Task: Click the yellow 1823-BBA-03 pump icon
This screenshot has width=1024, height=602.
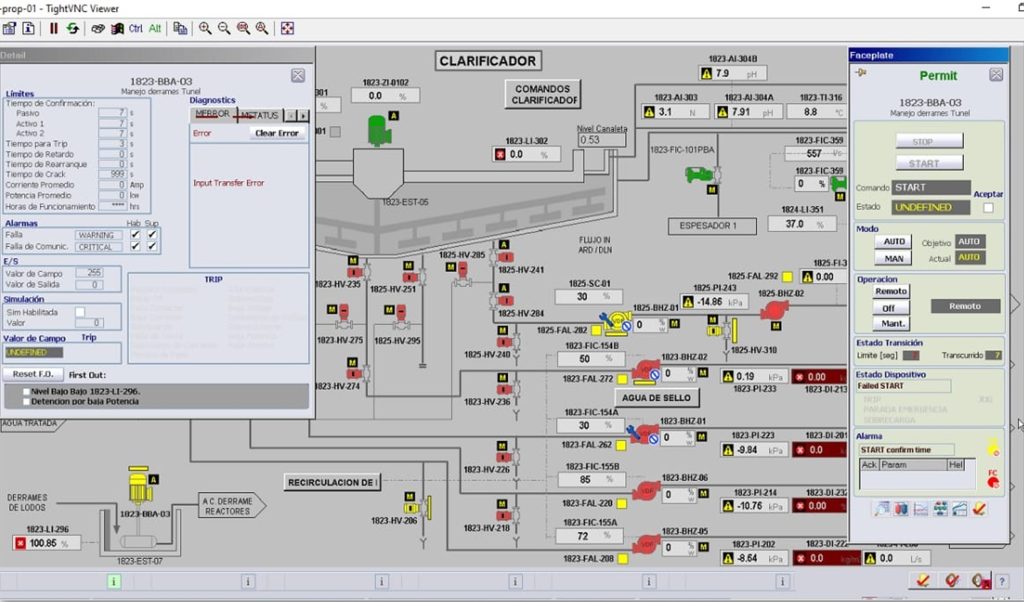Action: [138, 485]
